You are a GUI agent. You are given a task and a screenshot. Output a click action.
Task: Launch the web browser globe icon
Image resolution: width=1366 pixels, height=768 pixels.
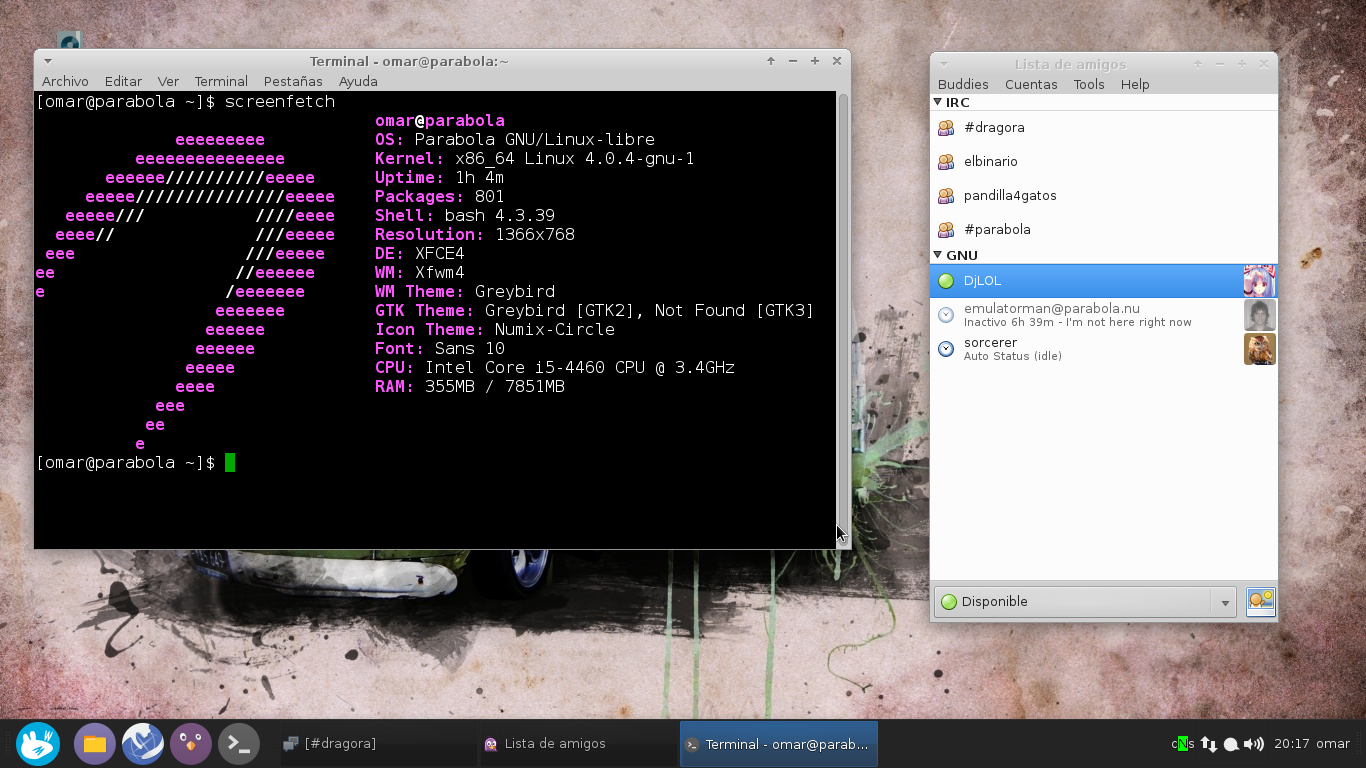click(143, 744)
